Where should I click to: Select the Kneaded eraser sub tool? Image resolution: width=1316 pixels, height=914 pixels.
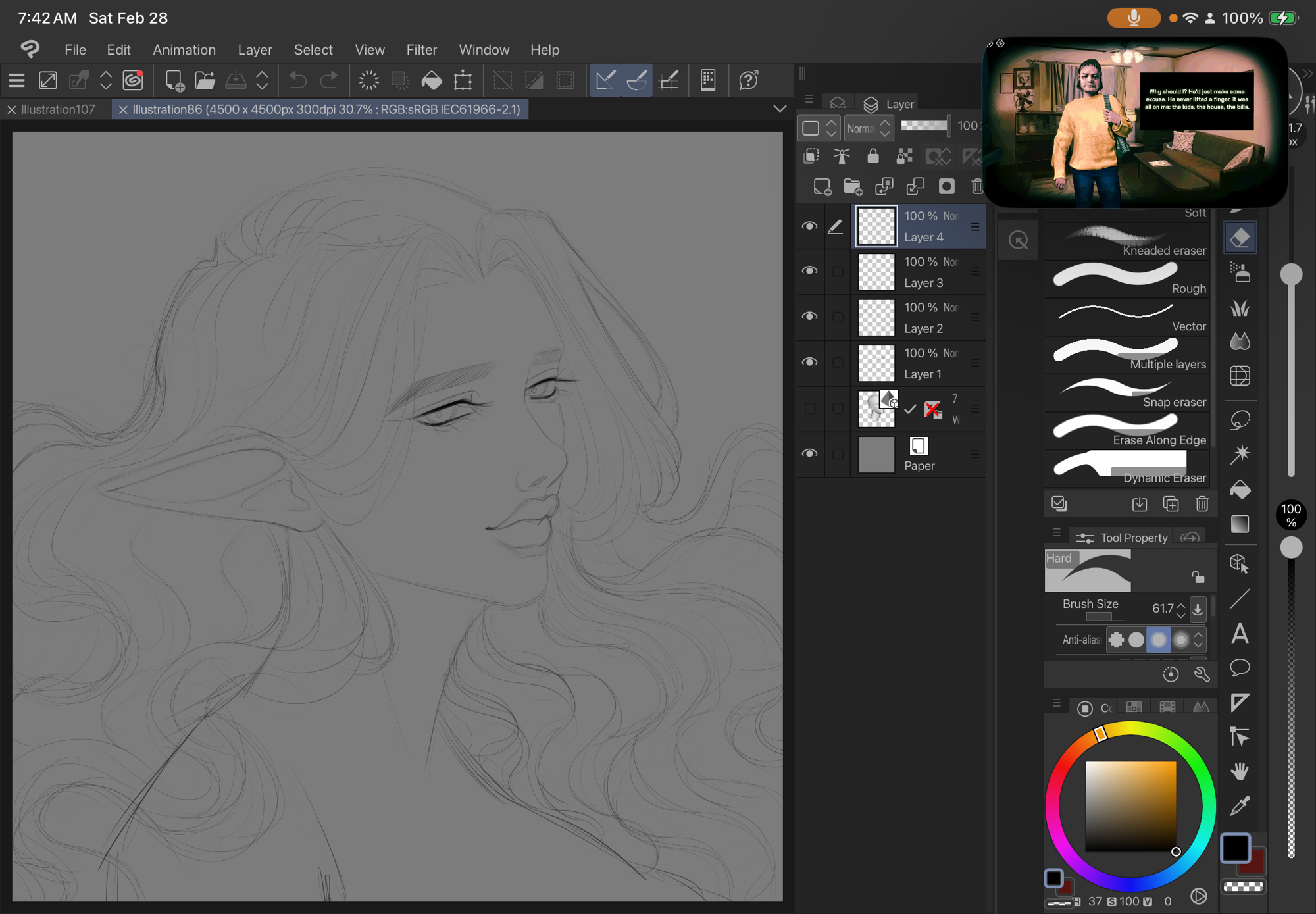coord(1126,241)
